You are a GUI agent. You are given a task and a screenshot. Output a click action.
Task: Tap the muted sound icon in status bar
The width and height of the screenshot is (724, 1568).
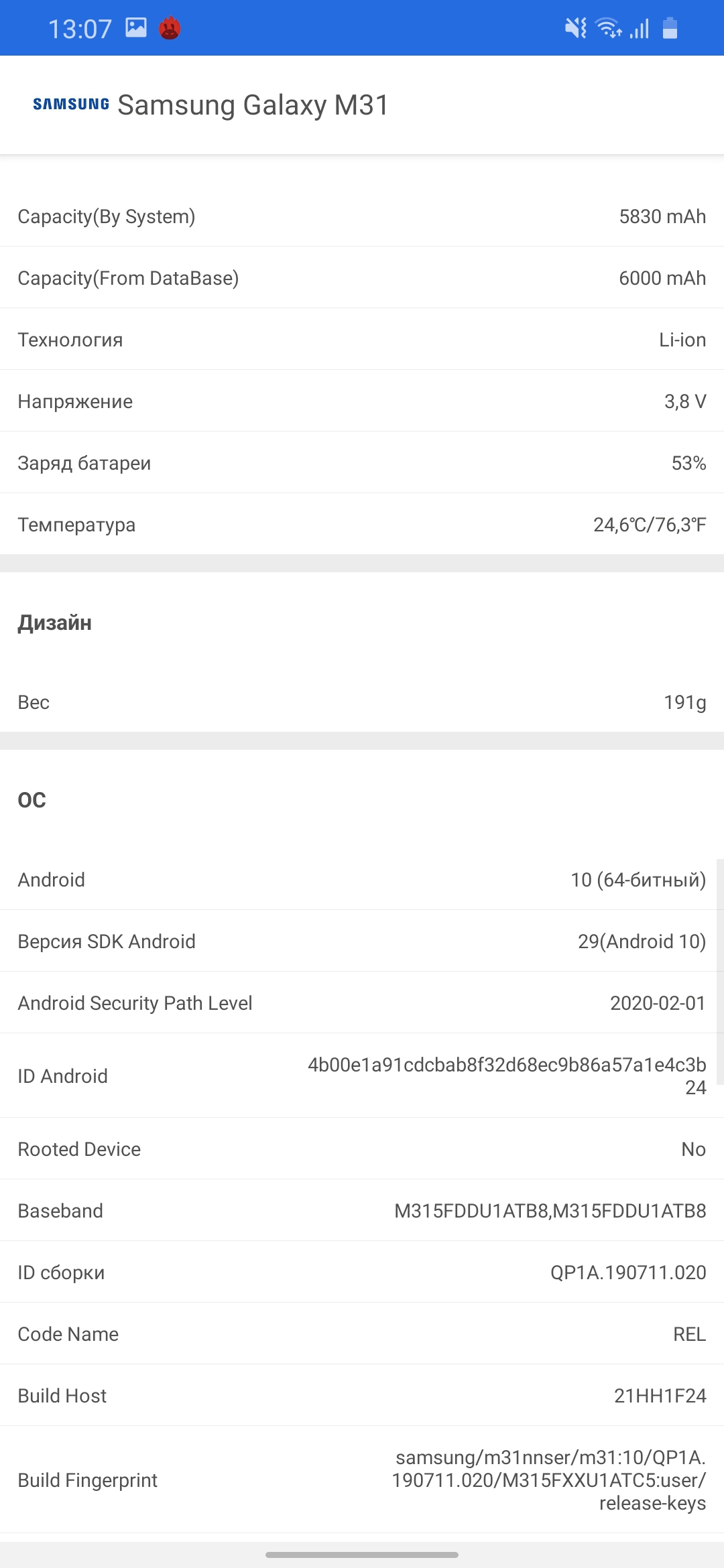(575, 28)
